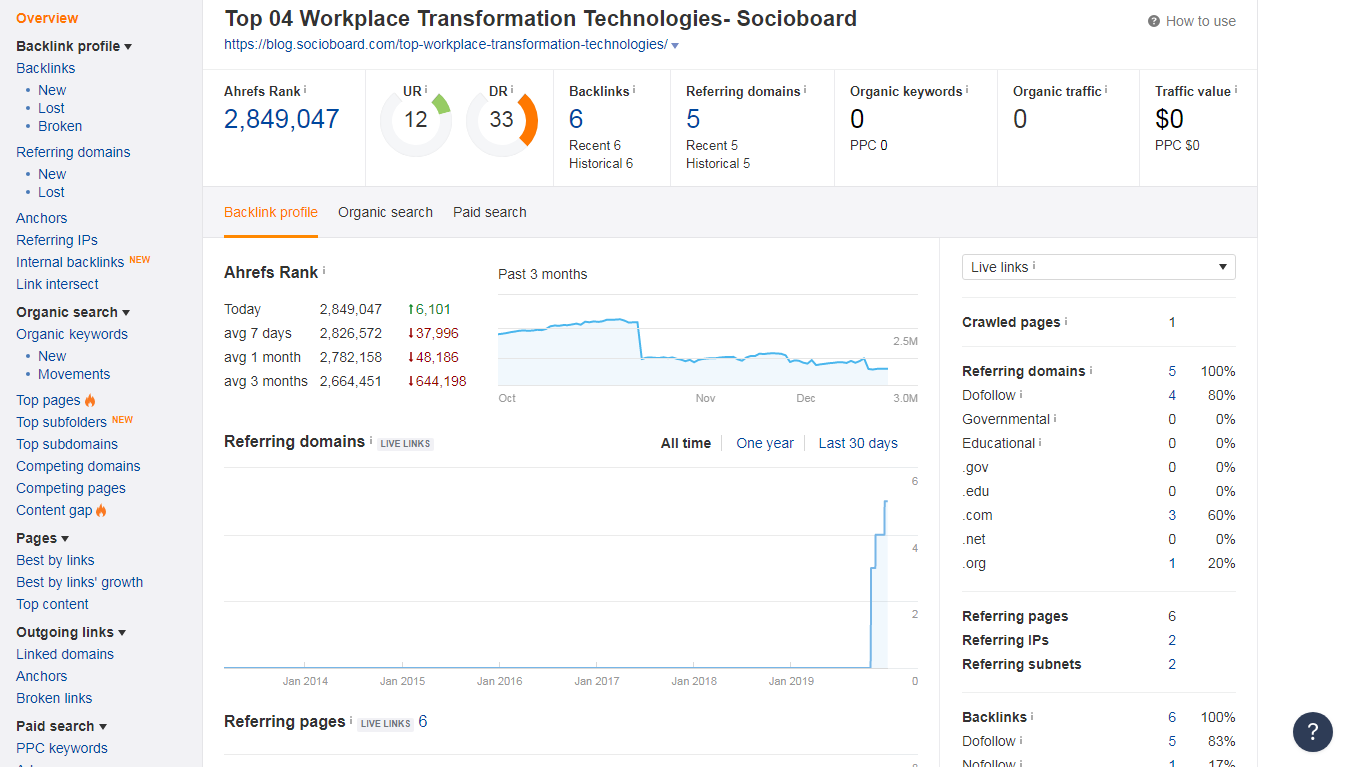Show referring domains for Last 30 days
The image size is (1349, 767).
click(858, 443)
